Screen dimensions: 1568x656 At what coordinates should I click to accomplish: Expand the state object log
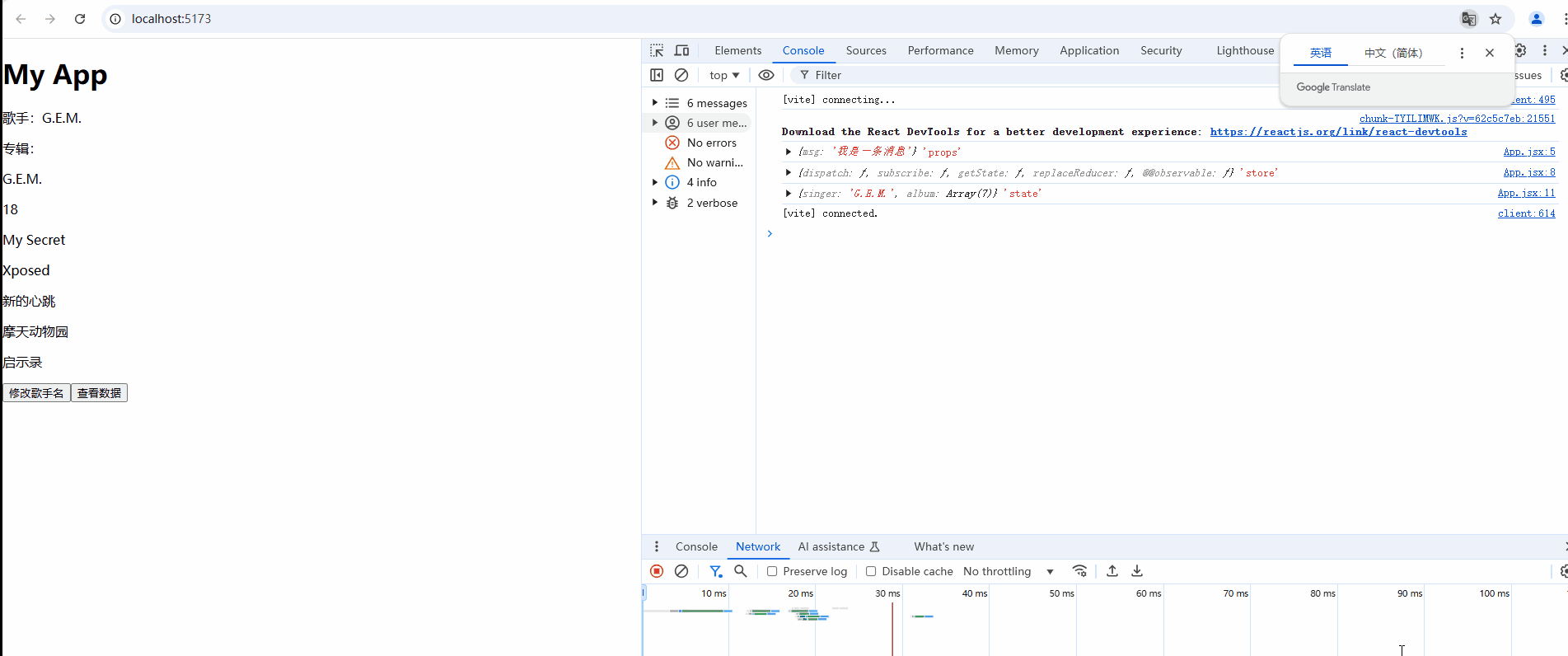click(x=789, y=193)
